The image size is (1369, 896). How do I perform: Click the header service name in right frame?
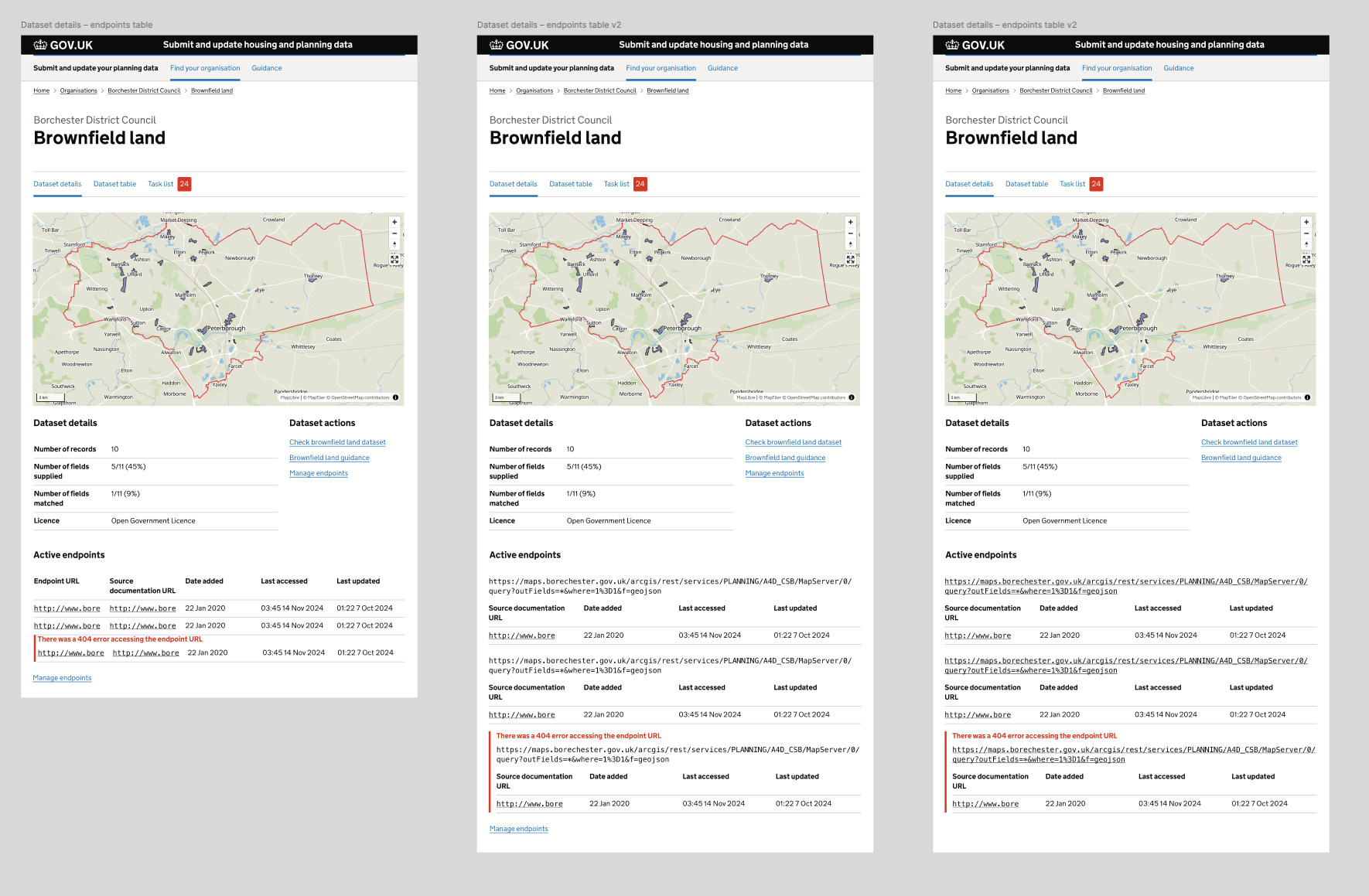(x=1169, y=45)
